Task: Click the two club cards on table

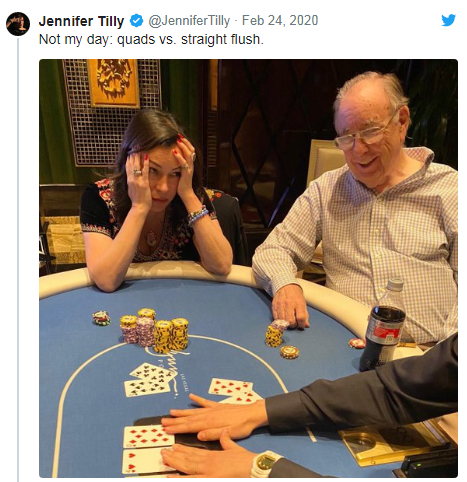Action: coord(149,380)
